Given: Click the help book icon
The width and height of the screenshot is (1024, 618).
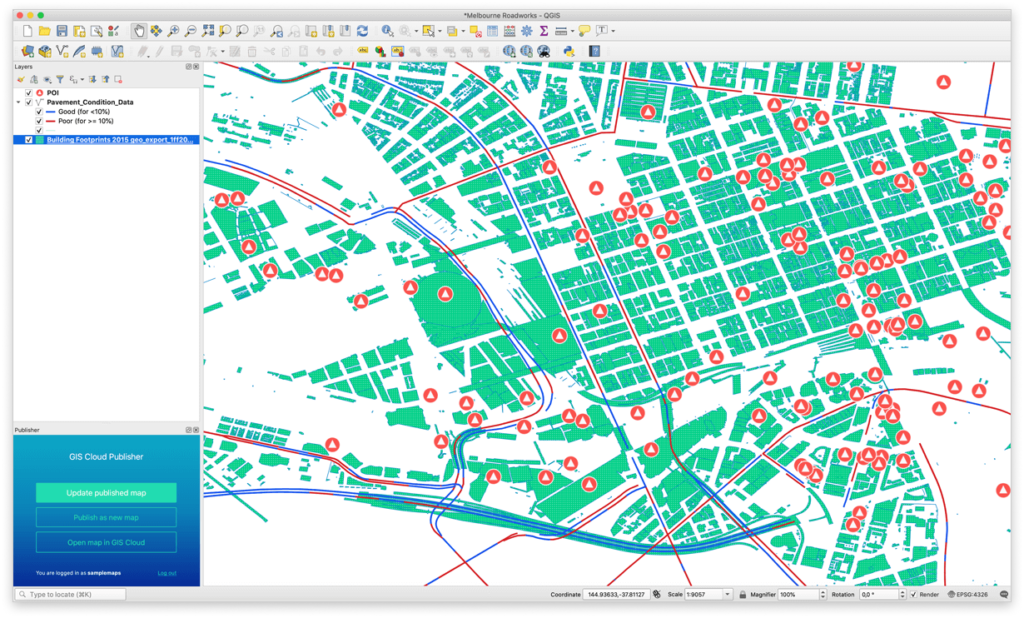Looking at the screenshot, I should (594, 51).
